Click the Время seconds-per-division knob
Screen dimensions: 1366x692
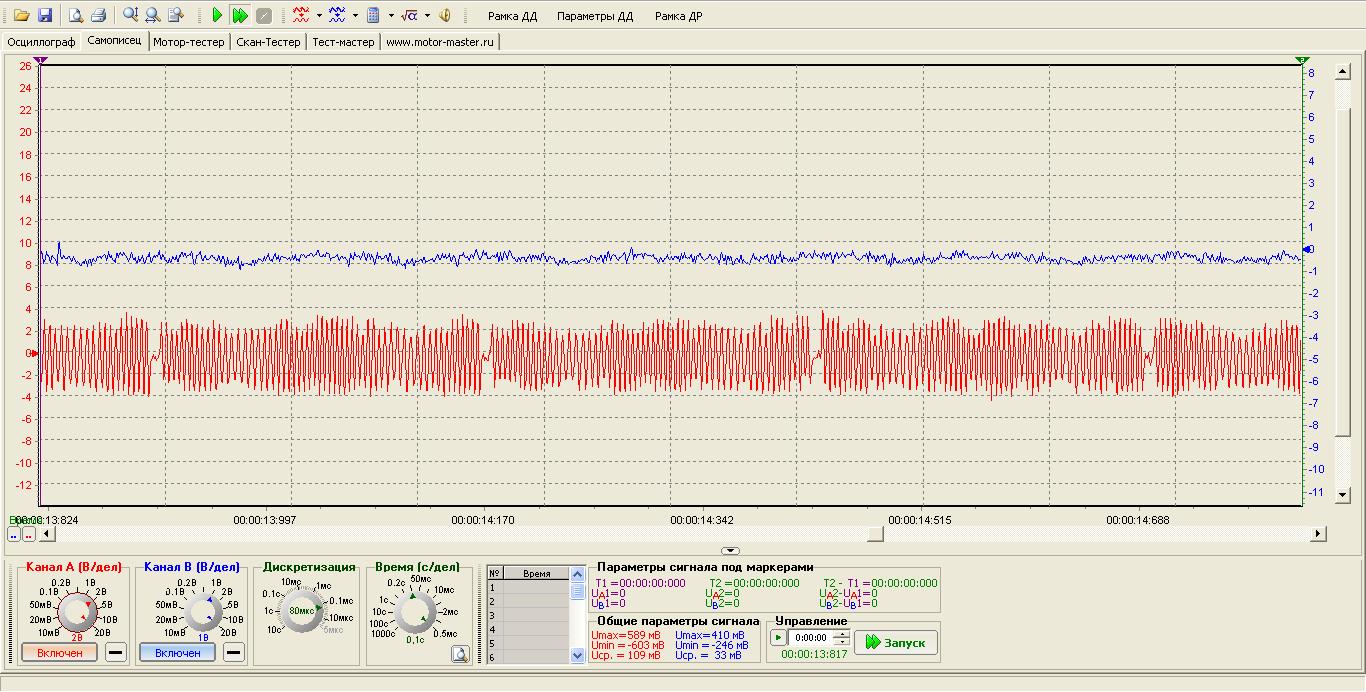coord(413,610)
